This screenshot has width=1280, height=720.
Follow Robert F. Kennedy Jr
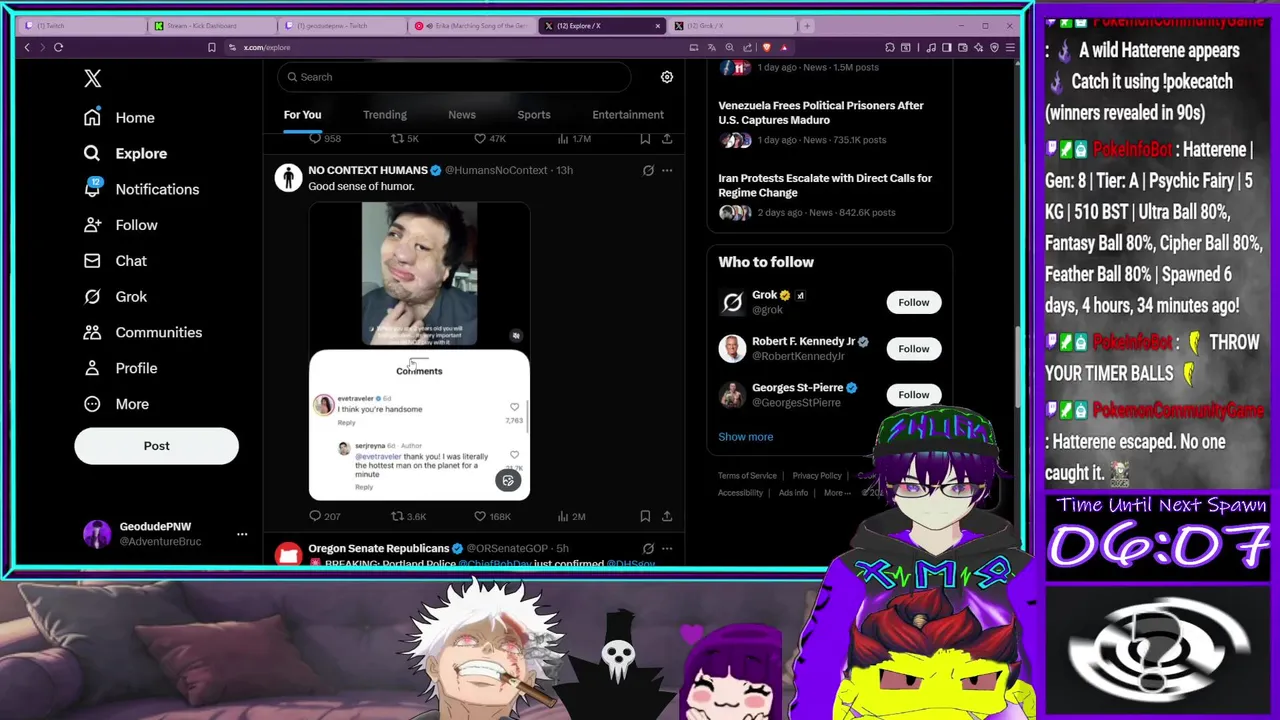913,349
